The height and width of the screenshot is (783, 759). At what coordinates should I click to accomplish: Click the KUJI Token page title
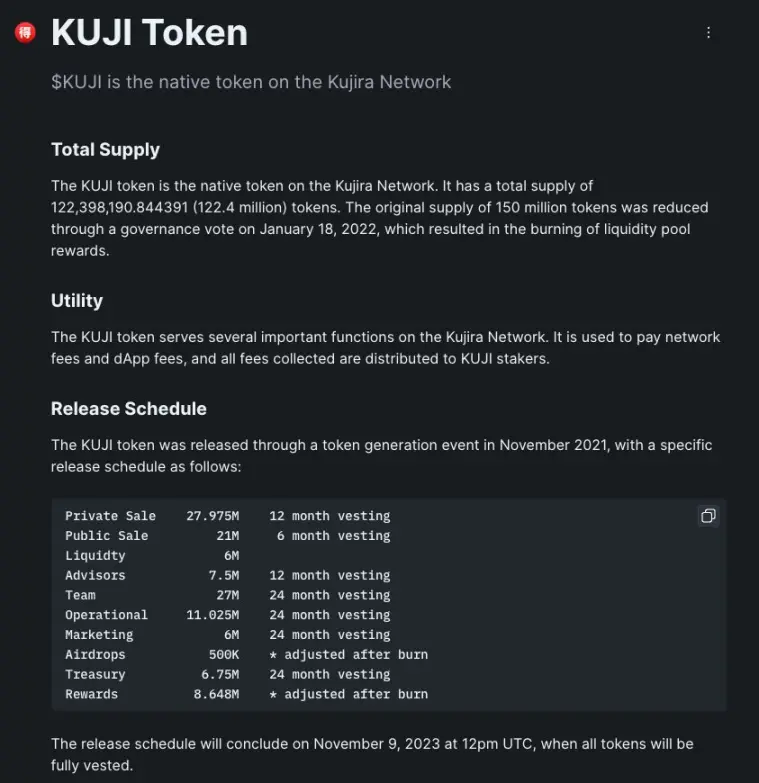[149, 32]
